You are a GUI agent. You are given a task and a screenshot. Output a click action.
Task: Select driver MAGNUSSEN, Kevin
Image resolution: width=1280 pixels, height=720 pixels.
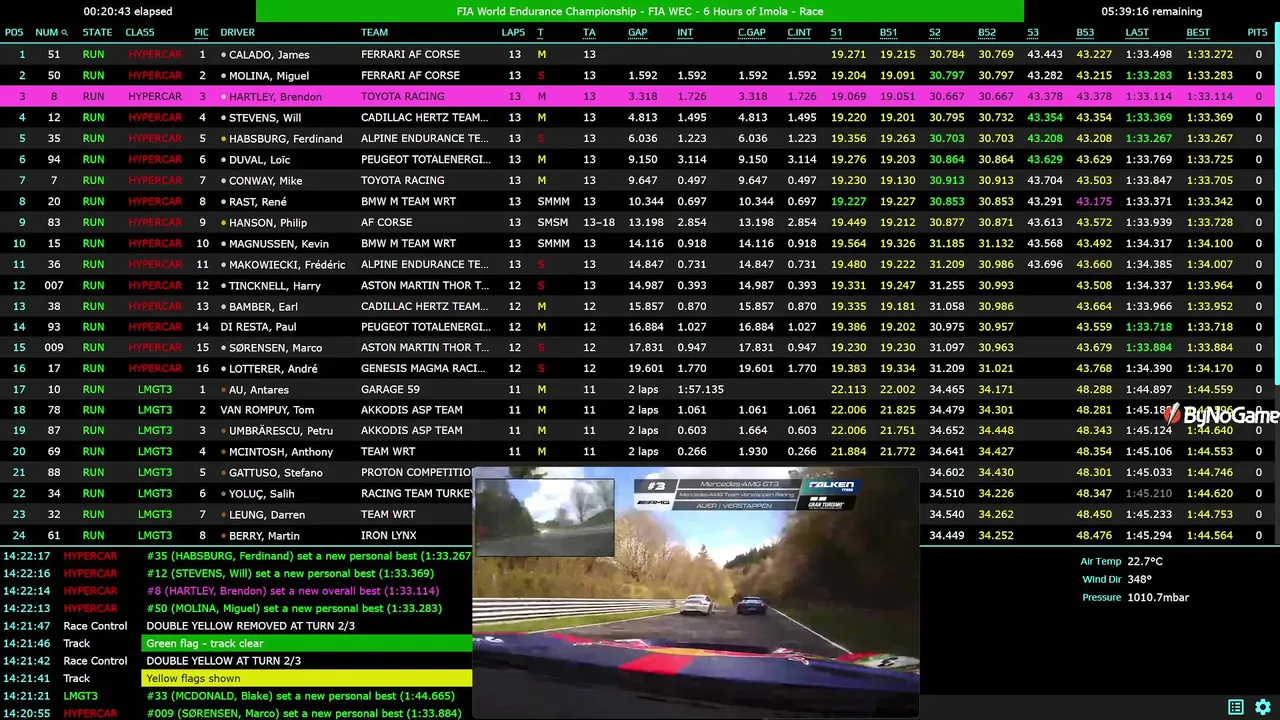click(x=279, y=244)
